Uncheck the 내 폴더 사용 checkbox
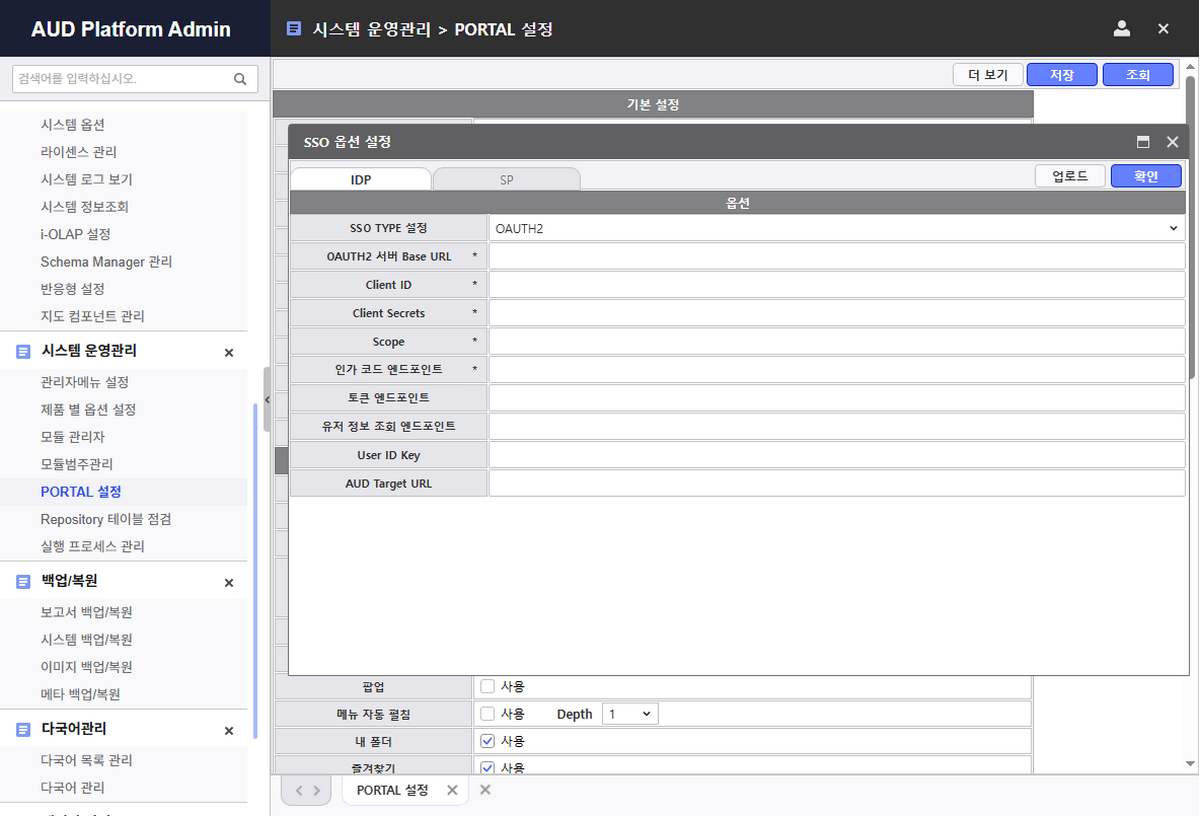Image resolution: width=1200 pixels, height=816 pixels. [x=488, y=741]
